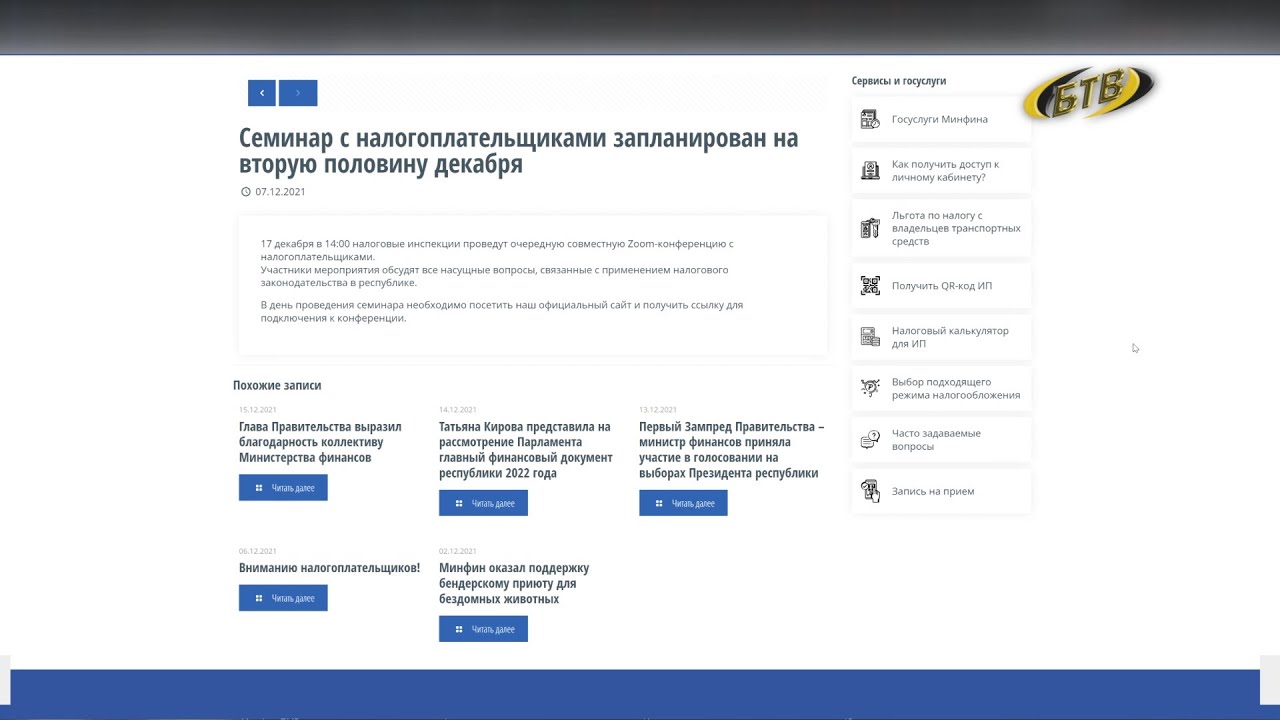This screenshot has width=1280, height=720.
Task: Read more under Минфин оказал поддержку article
Action: (x=483, y=629)
